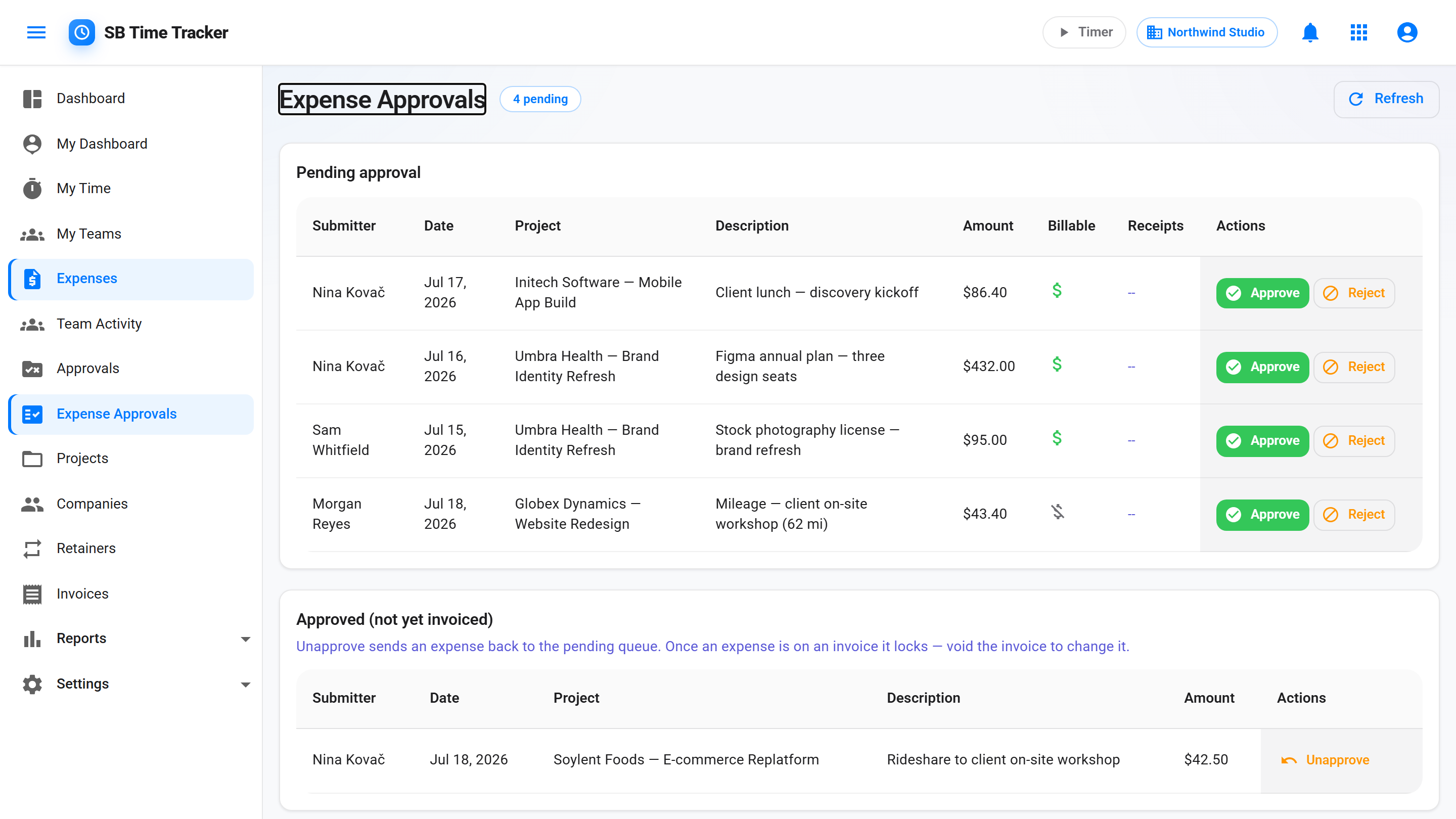Open the Projects page
This screenshot has height=819, width=1456.
coord(131,459)
